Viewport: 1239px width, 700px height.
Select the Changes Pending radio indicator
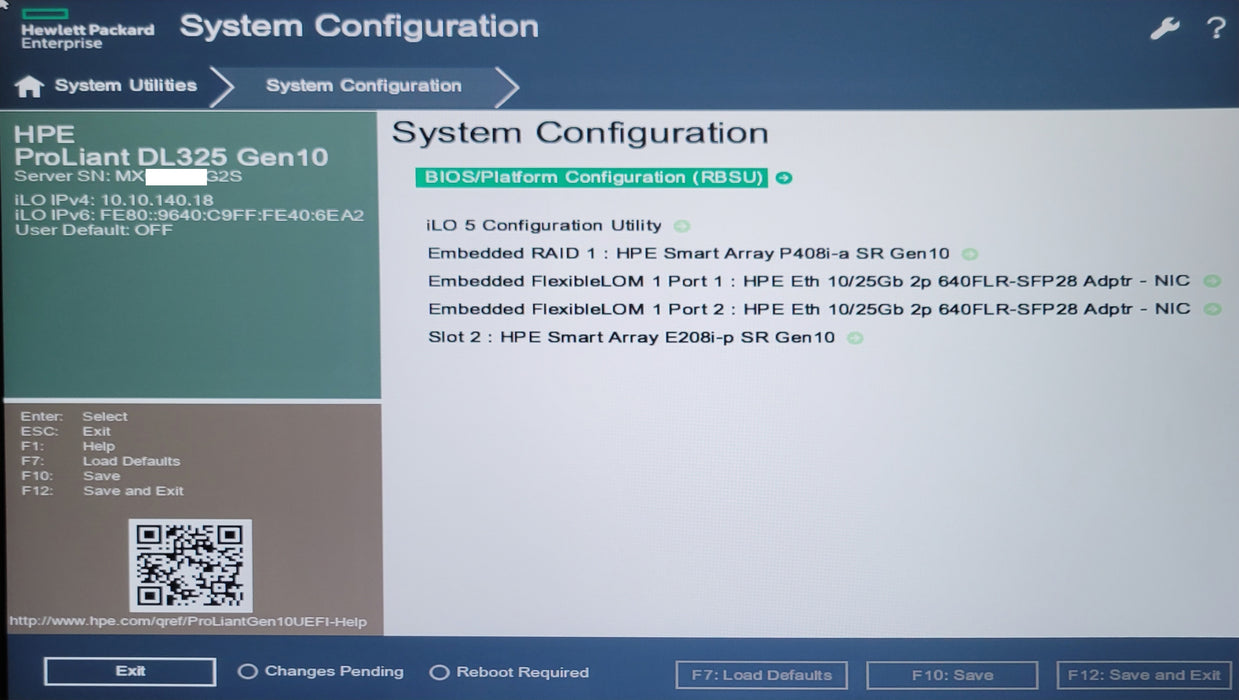tap(247, 672)
